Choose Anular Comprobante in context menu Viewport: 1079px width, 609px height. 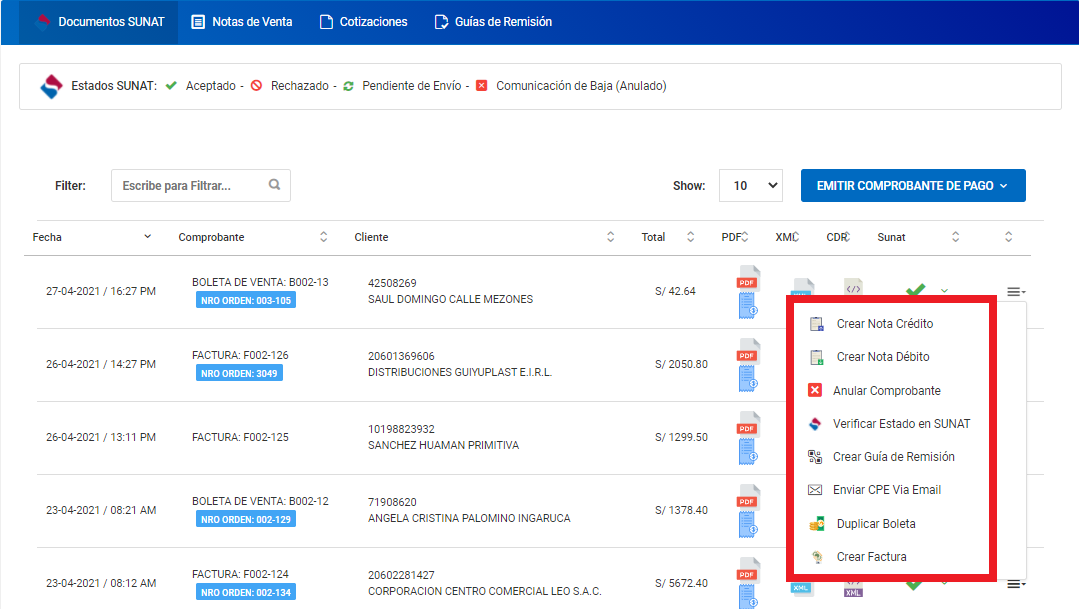[x=886, y=391]
